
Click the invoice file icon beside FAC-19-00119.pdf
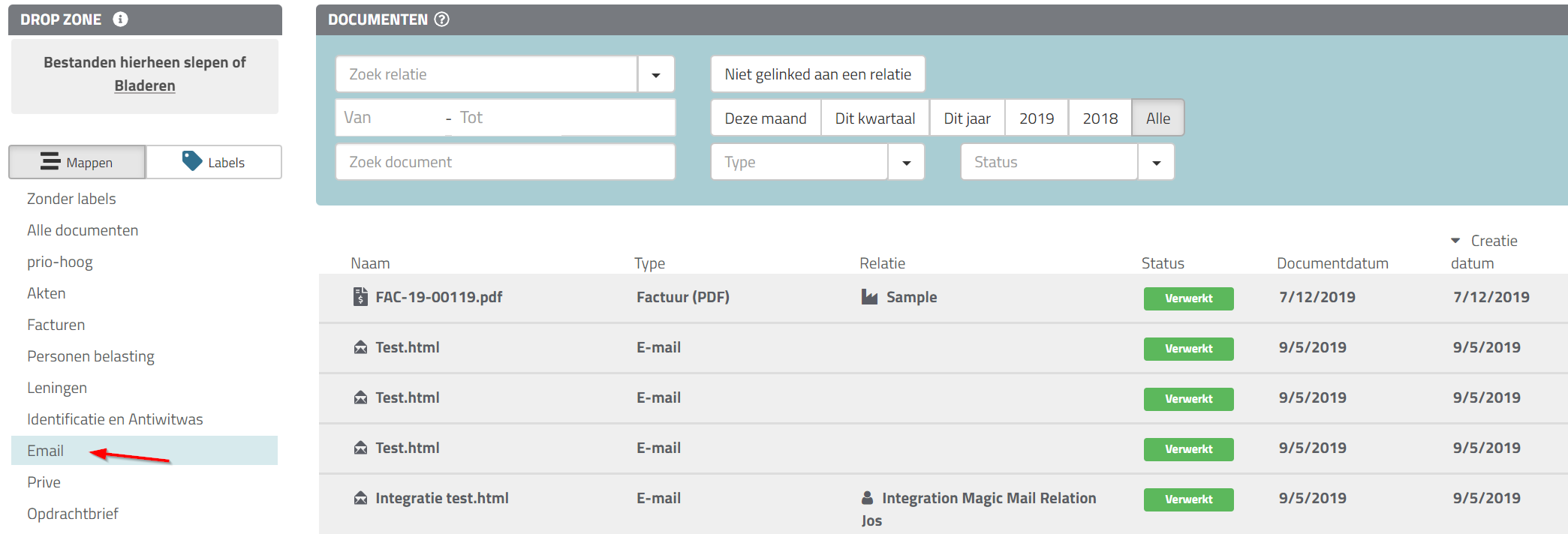(360, 296)
